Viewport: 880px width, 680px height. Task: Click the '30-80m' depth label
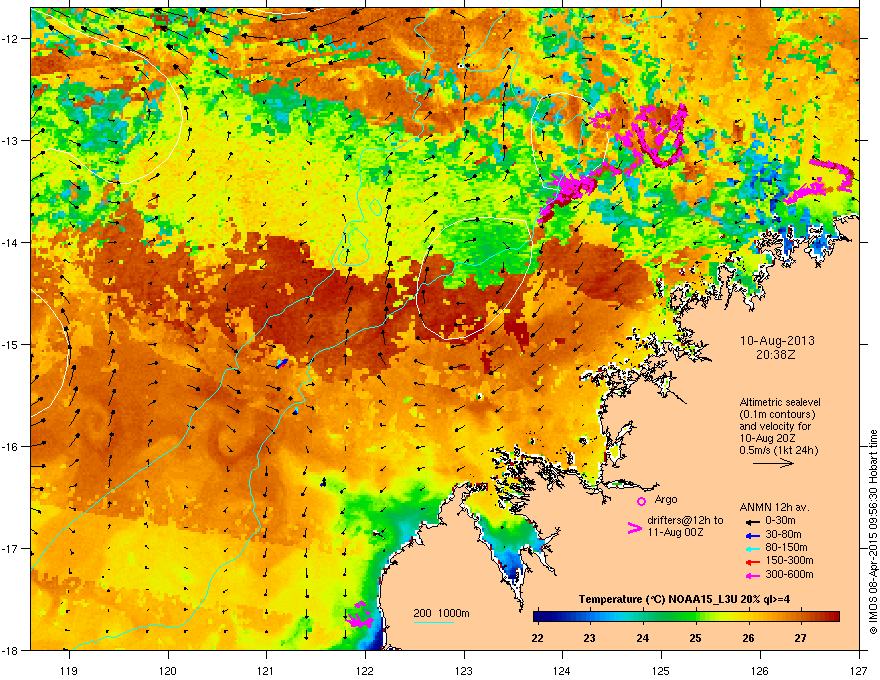point(783,535)
